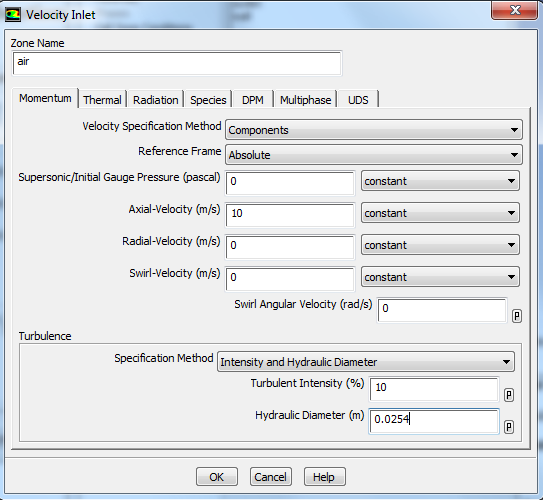Click the parameter button beside Swirl Angular Velocity

pos(517,316)
